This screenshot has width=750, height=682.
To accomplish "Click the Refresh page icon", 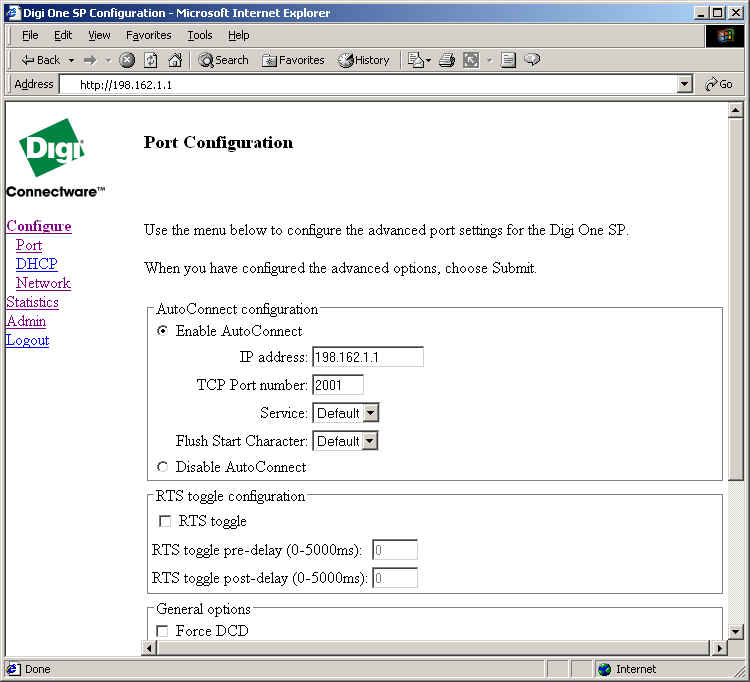I will pos(151,60).
